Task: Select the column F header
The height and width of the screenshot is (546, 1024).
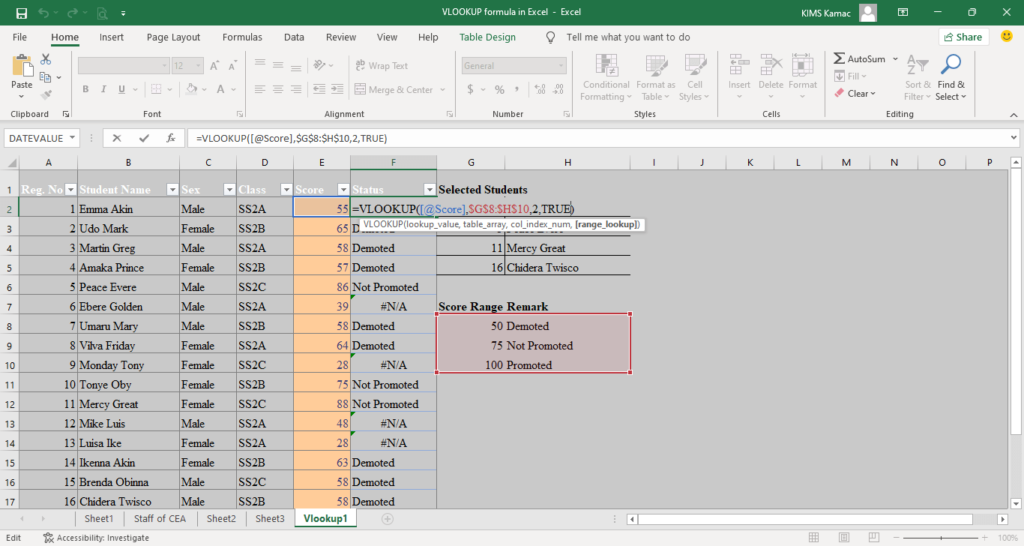Action: (393, 163)
